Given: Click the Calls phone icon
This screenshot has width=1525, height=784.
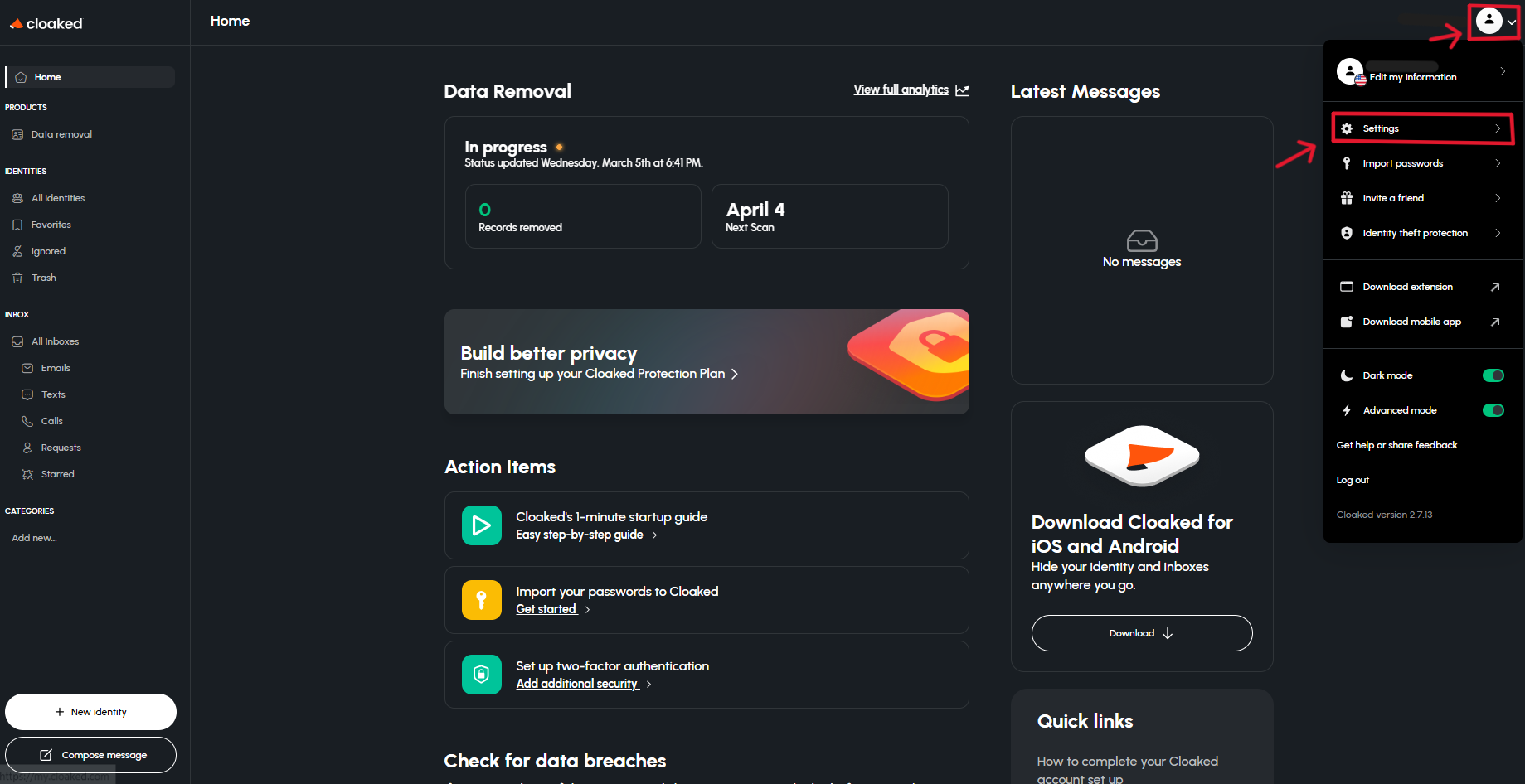Looking at the screenshot, I should pos(27,421).
